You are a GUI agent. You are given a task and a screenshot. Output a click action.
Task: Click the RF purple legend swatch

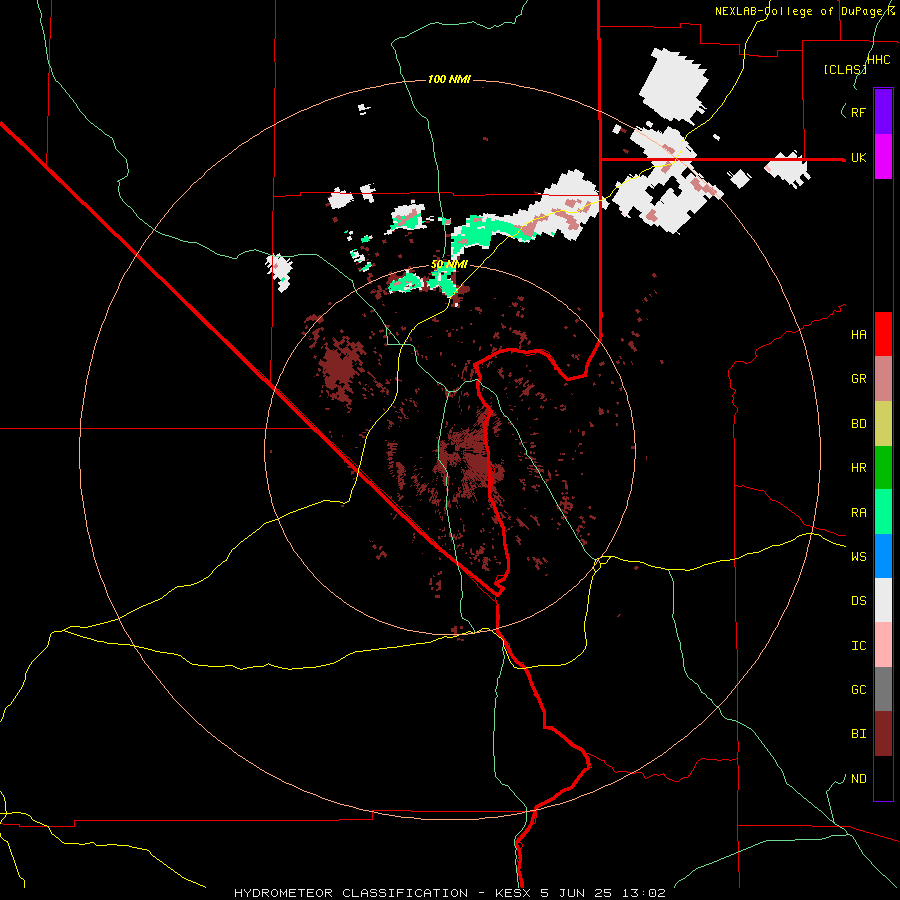[x=883, y=112]
